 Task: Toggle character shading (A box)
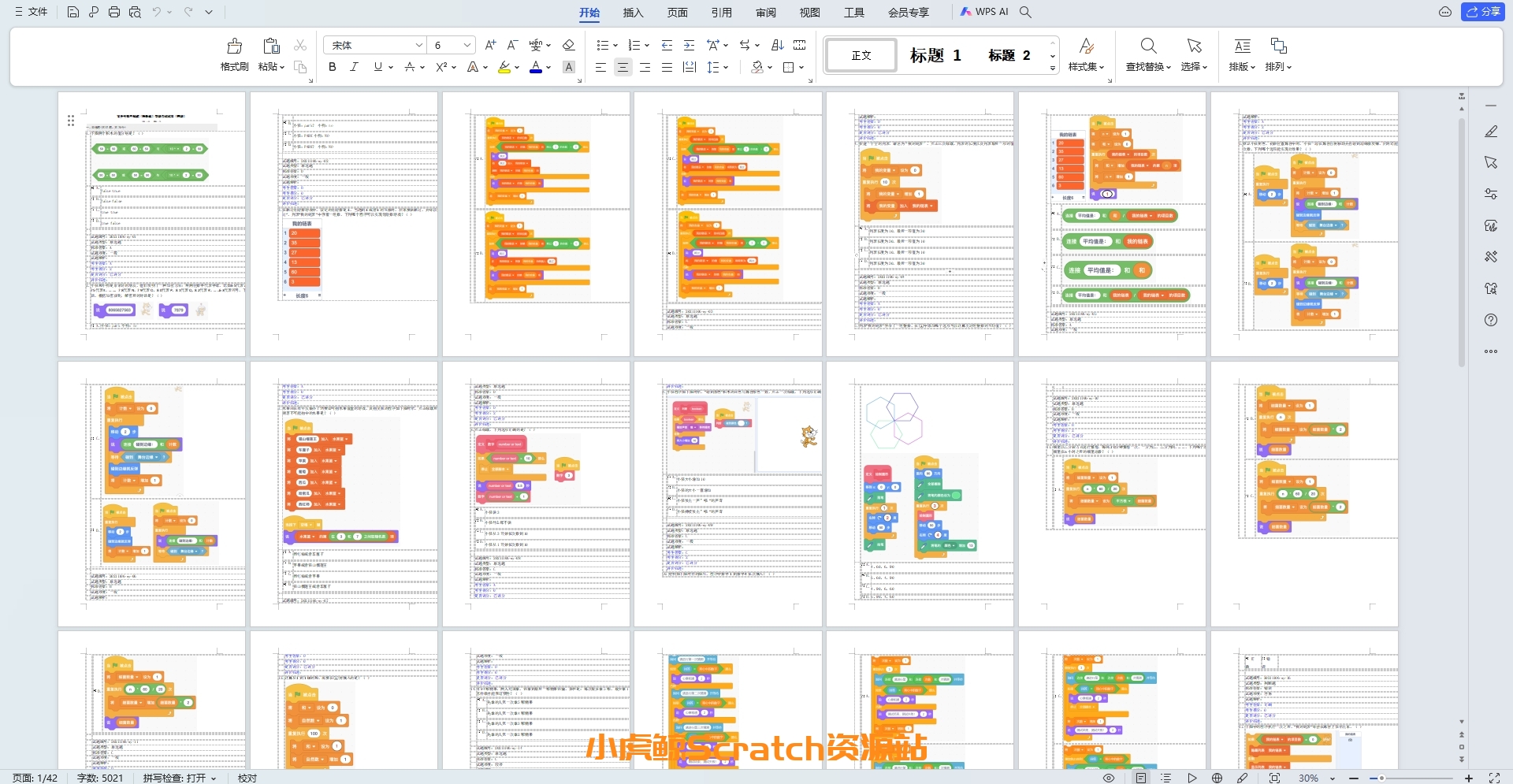569,67
